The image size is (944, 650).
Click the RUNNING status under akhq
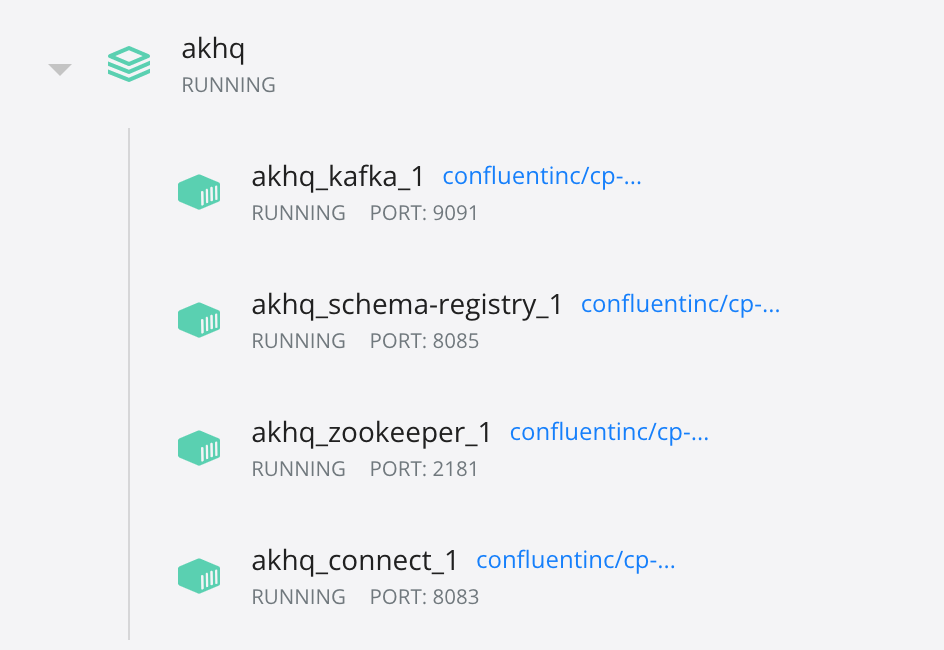[x=228, y=85]
